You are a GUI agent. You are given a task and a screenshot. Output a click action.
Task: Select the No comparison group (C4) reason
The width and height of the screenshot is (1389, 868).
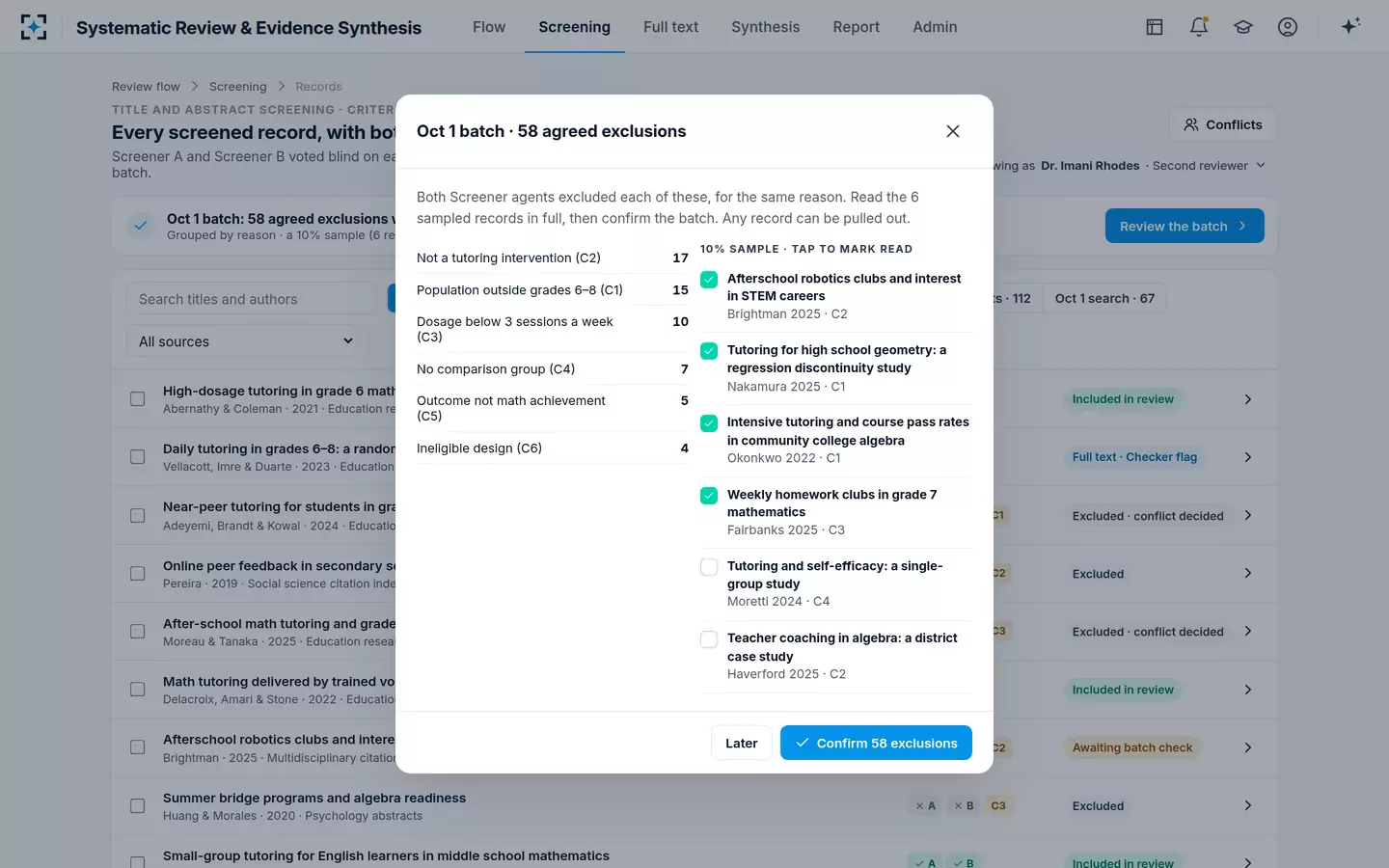tap(553, 368)
